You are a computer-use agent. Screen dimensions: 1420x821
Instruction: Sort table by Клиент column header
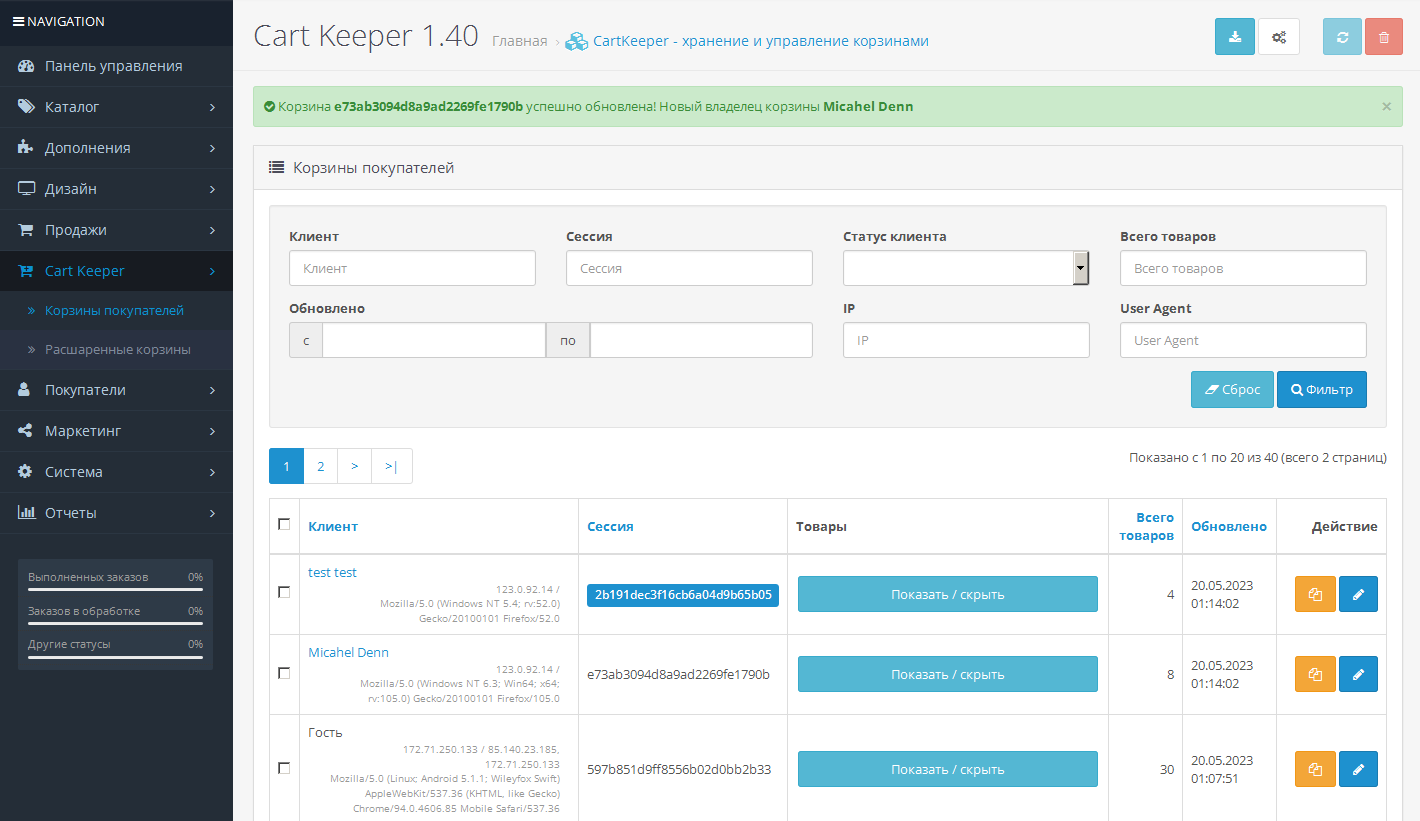pos(333,526)
